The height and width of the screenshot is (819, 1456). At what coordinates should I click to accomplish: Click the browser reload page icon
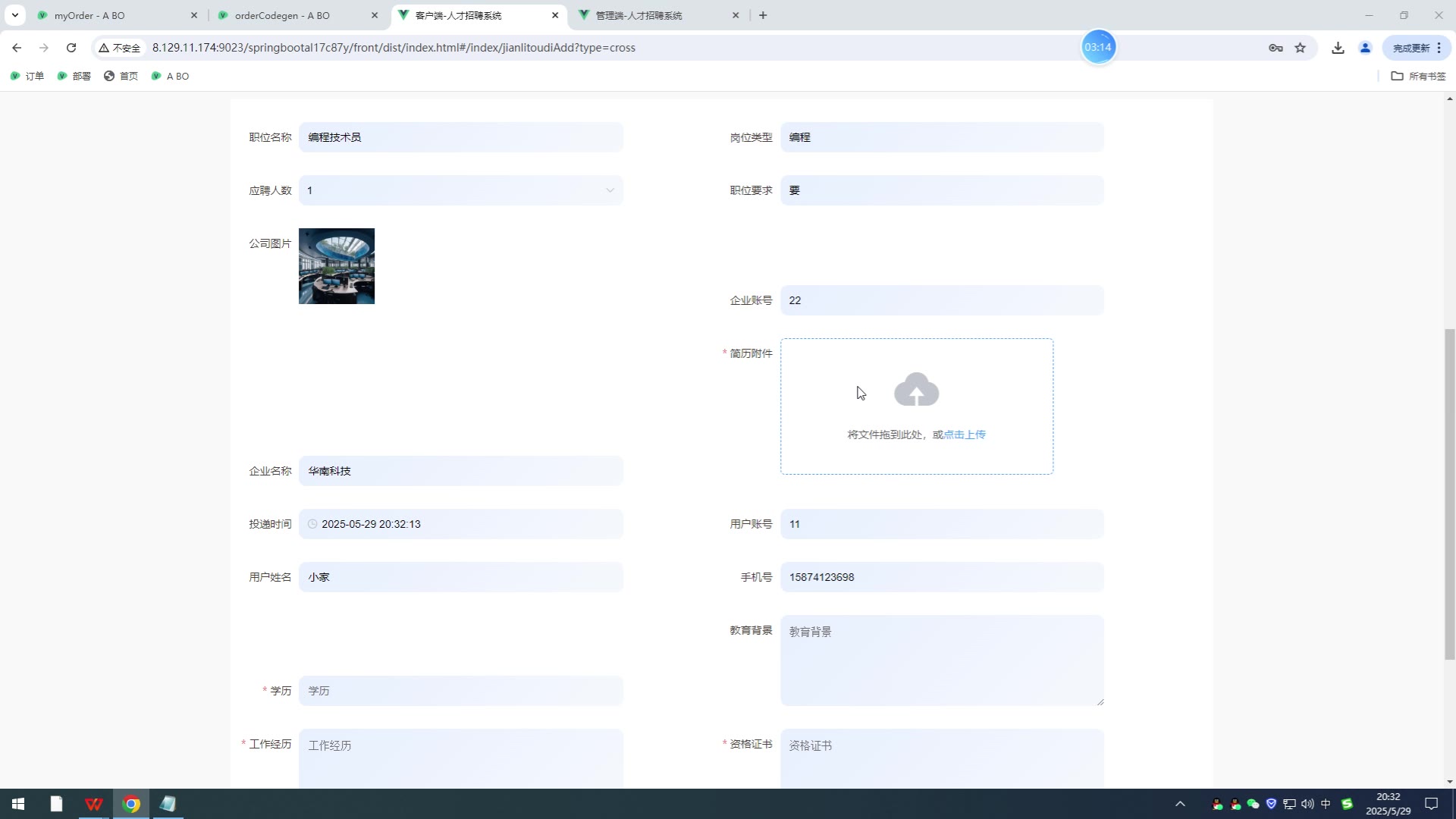71,48
